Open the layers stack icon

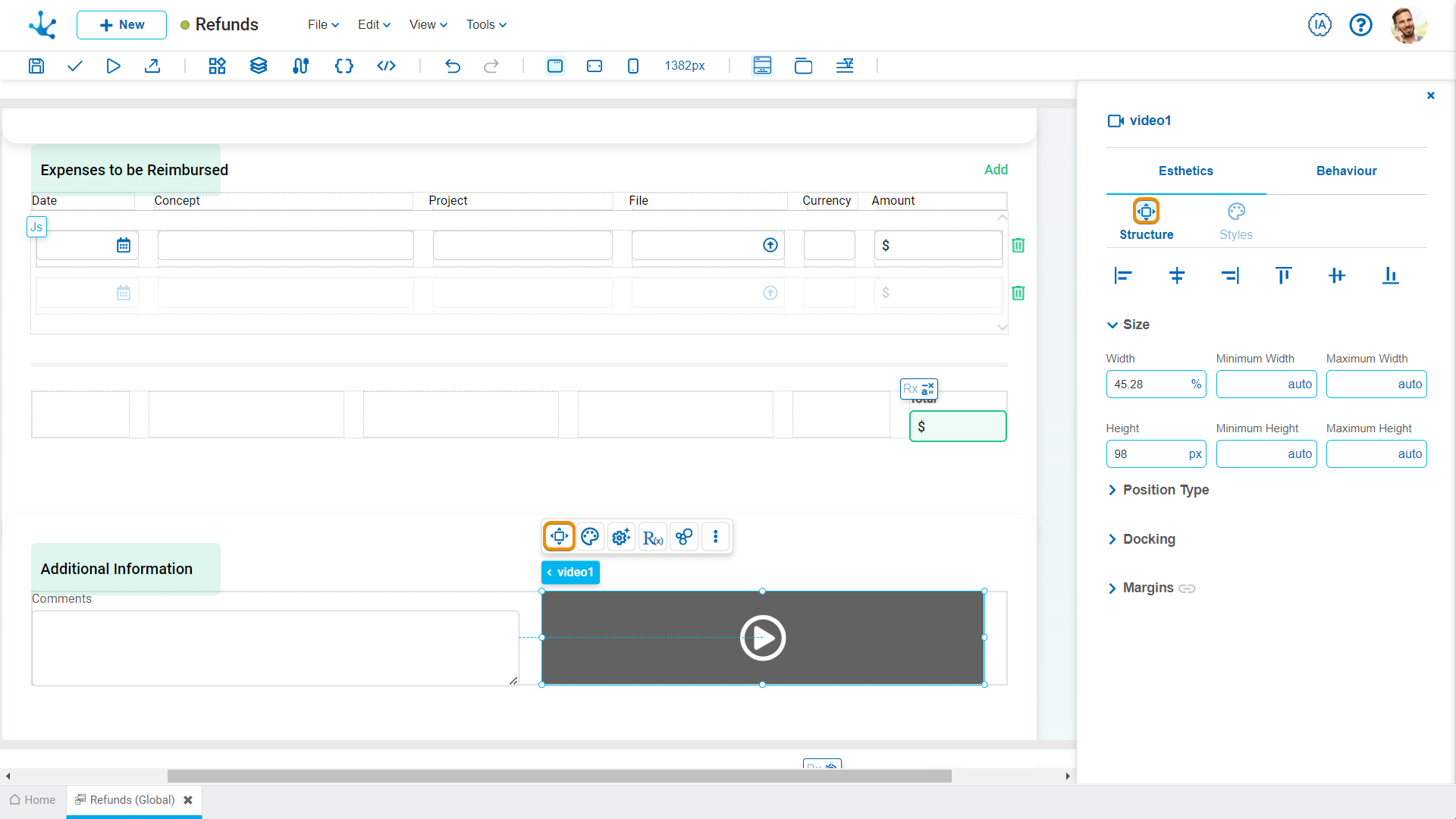pos(259,66)
